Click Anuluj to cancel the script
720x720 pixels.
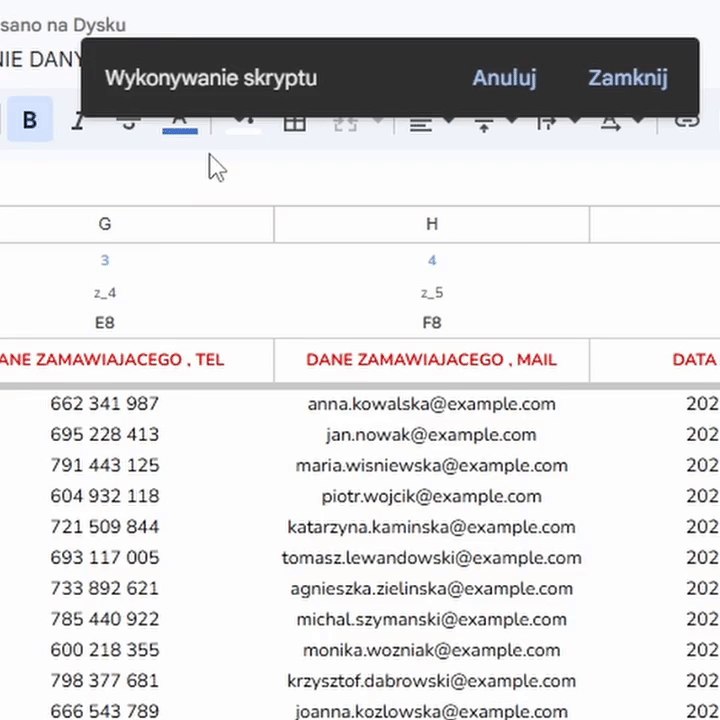click(x=504, y=78)
